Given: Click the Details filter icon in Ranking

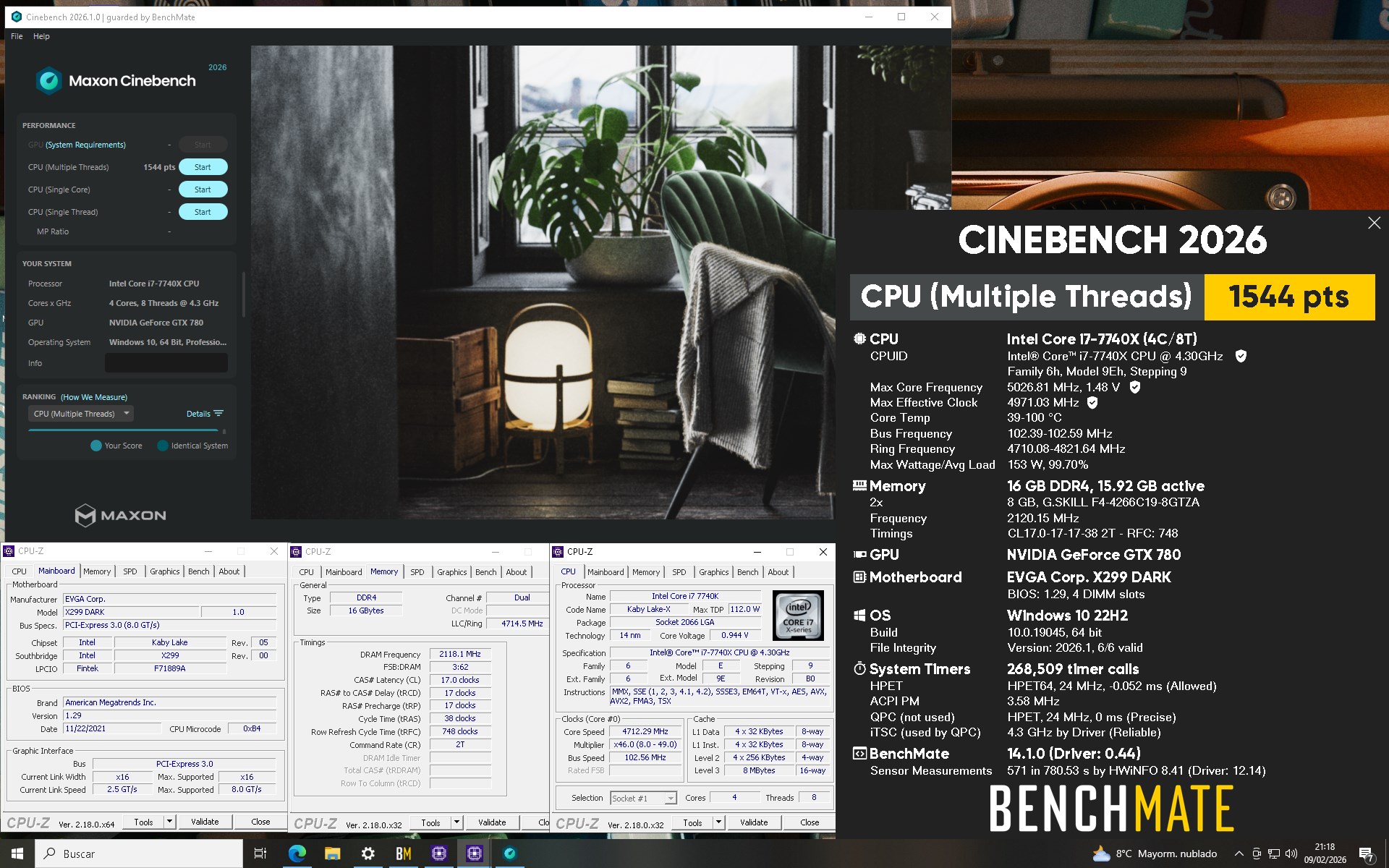Looking at the screenshot, I should pyautogui.click(x=219, y=414).
